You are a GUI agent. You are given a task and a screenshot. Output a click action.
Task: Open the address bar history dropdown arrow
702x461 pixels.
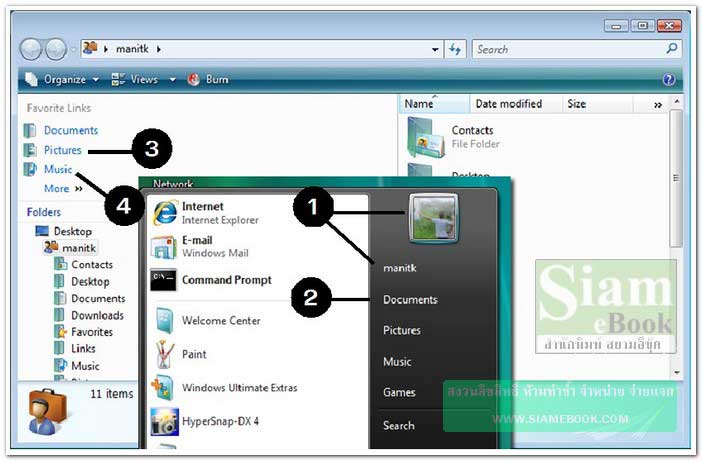click(435, 49)
